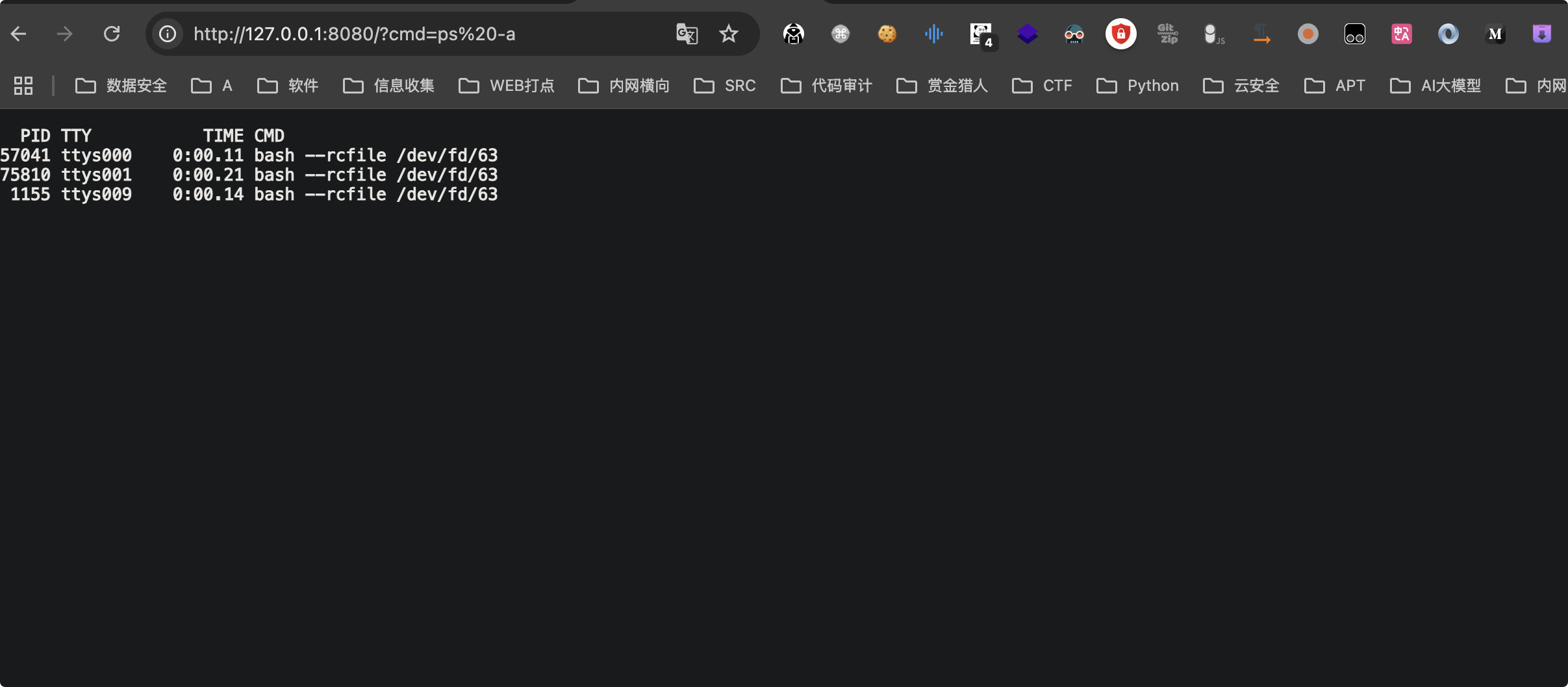Bookmark this page with the star icon
The width and height of the screenshot is (1568, 687).
729,34
